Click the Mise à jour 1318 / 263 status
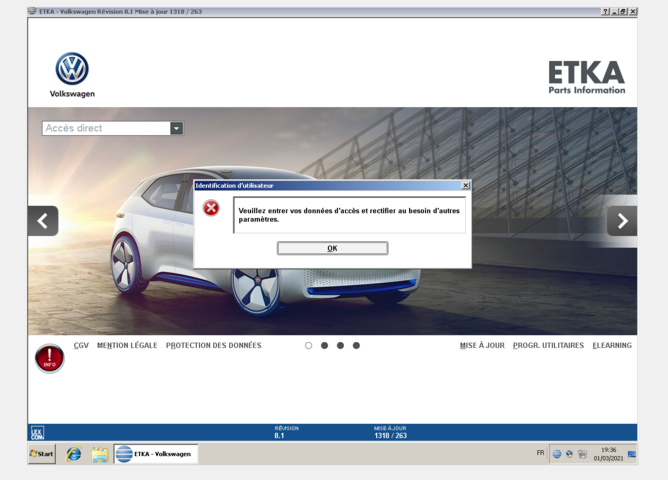 click(390, 432)
